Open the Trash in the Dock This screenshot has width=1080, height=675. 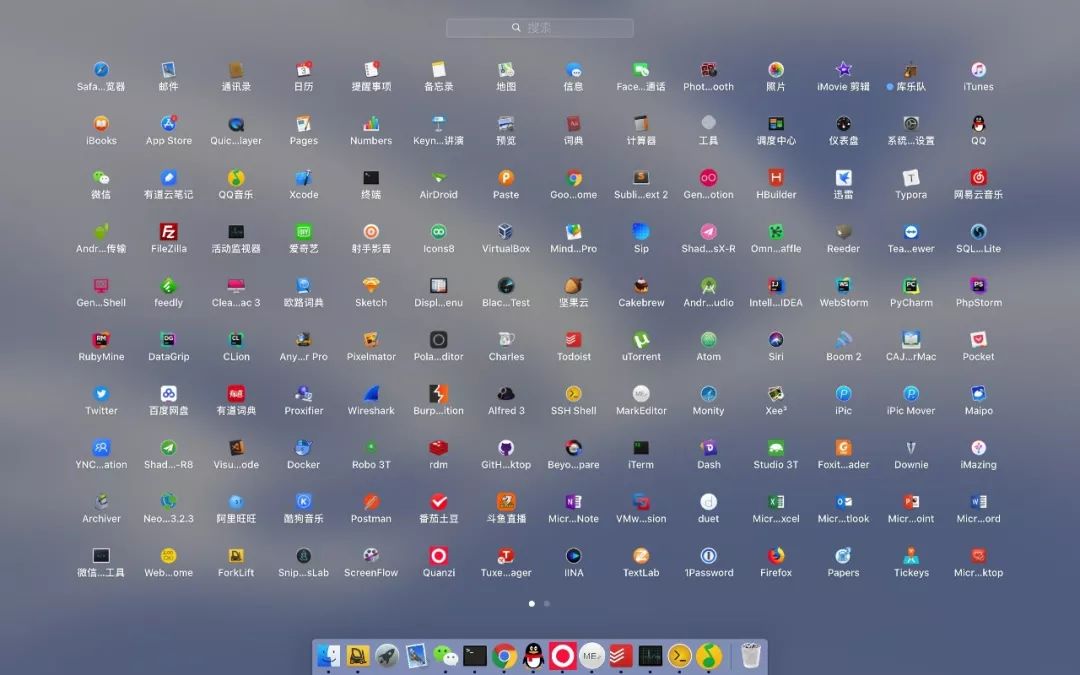tap(750, 656)
